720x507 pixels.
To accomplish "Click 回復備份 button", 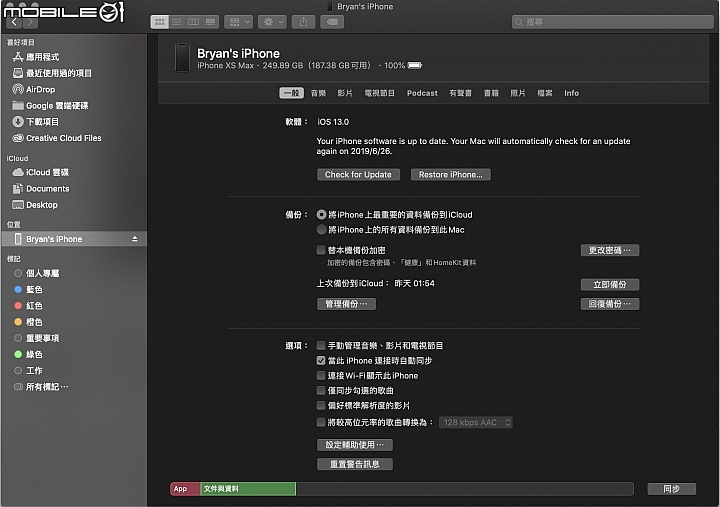I will [610, 304].
